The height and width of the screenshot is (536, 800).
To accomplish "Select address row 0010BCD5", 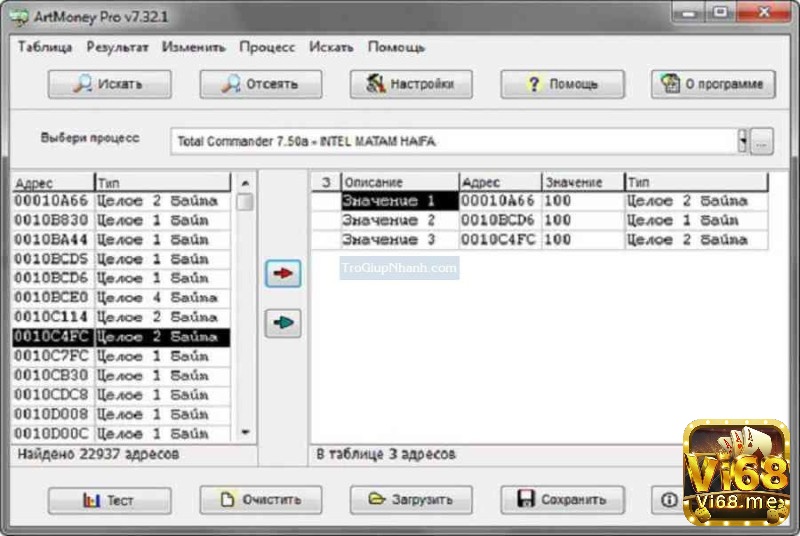I will tap(121, 259).
